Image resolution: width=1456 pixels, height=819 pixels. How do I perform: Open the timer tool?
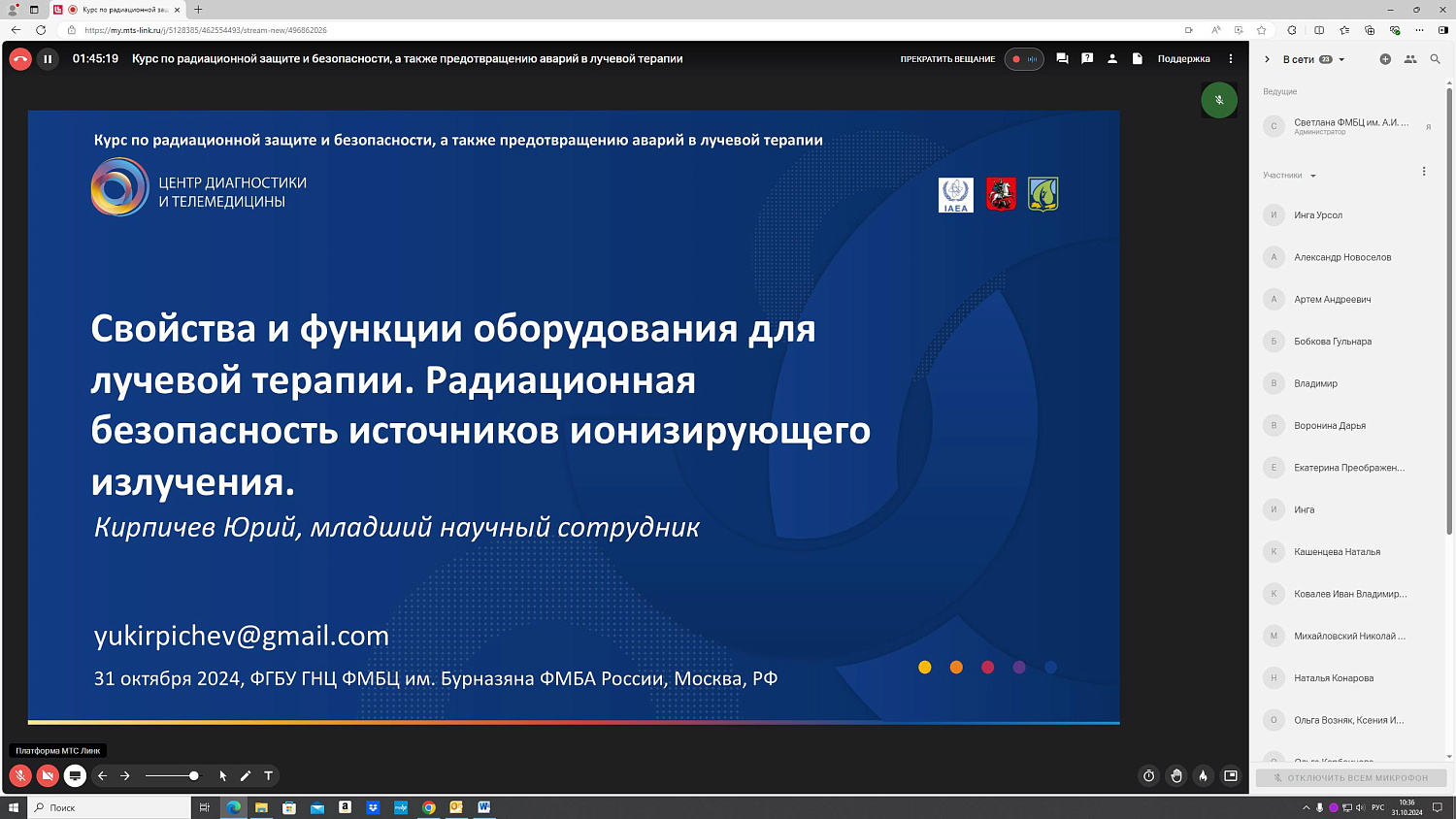[1148, 776]
